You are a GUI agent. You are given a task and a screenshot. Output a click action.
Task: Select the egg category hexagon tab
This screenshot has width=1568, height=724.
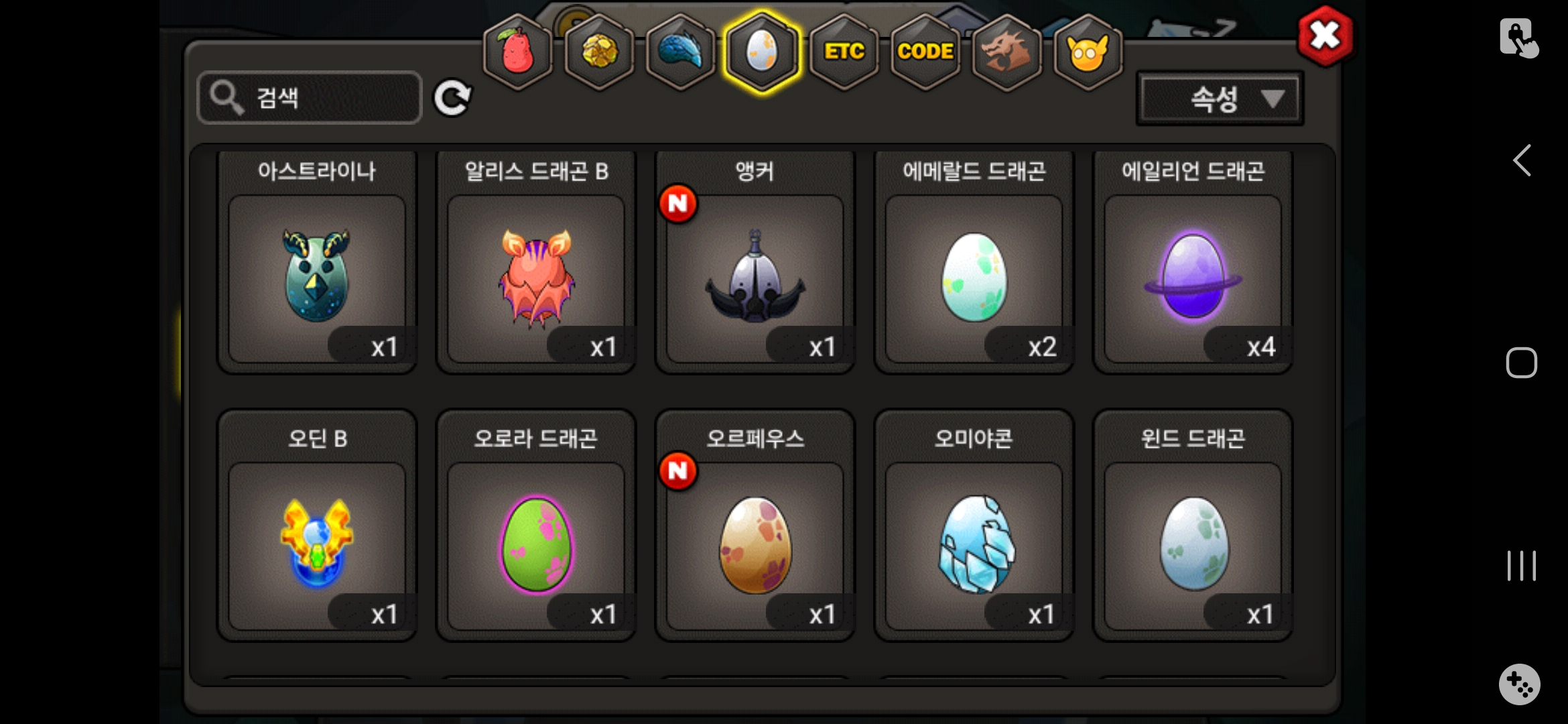click(762, 52)
